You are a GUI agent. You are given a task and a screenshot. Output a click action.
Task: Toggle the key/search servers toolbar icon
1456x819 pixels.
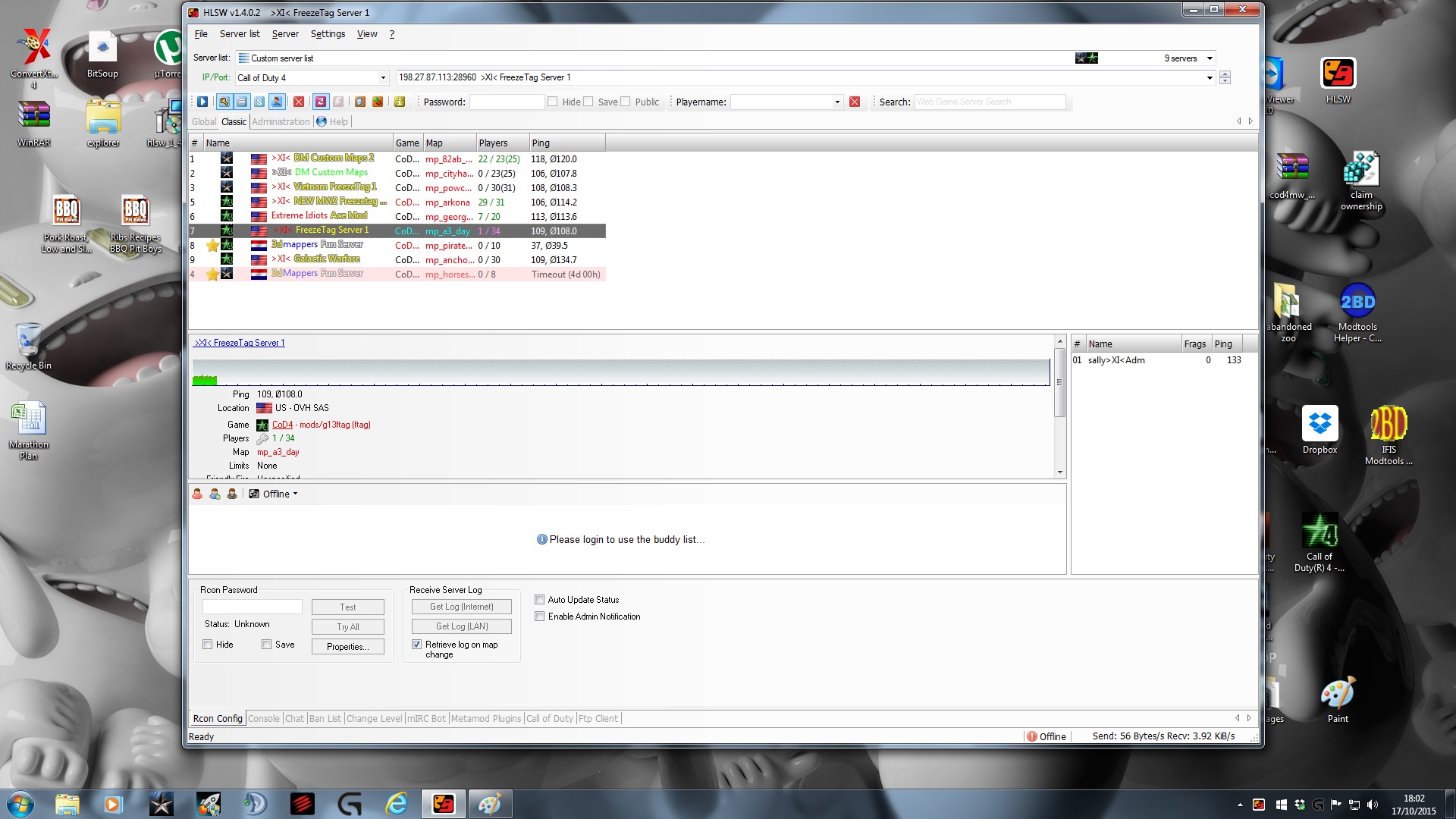pos(224,102)
